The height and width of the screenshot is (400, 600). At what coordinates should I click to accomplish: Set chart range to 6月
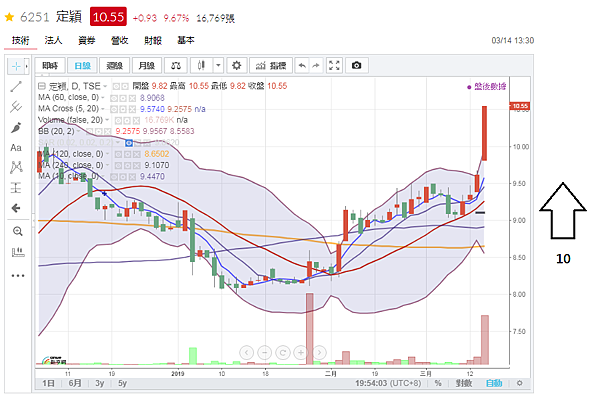(x=75, y=383)
